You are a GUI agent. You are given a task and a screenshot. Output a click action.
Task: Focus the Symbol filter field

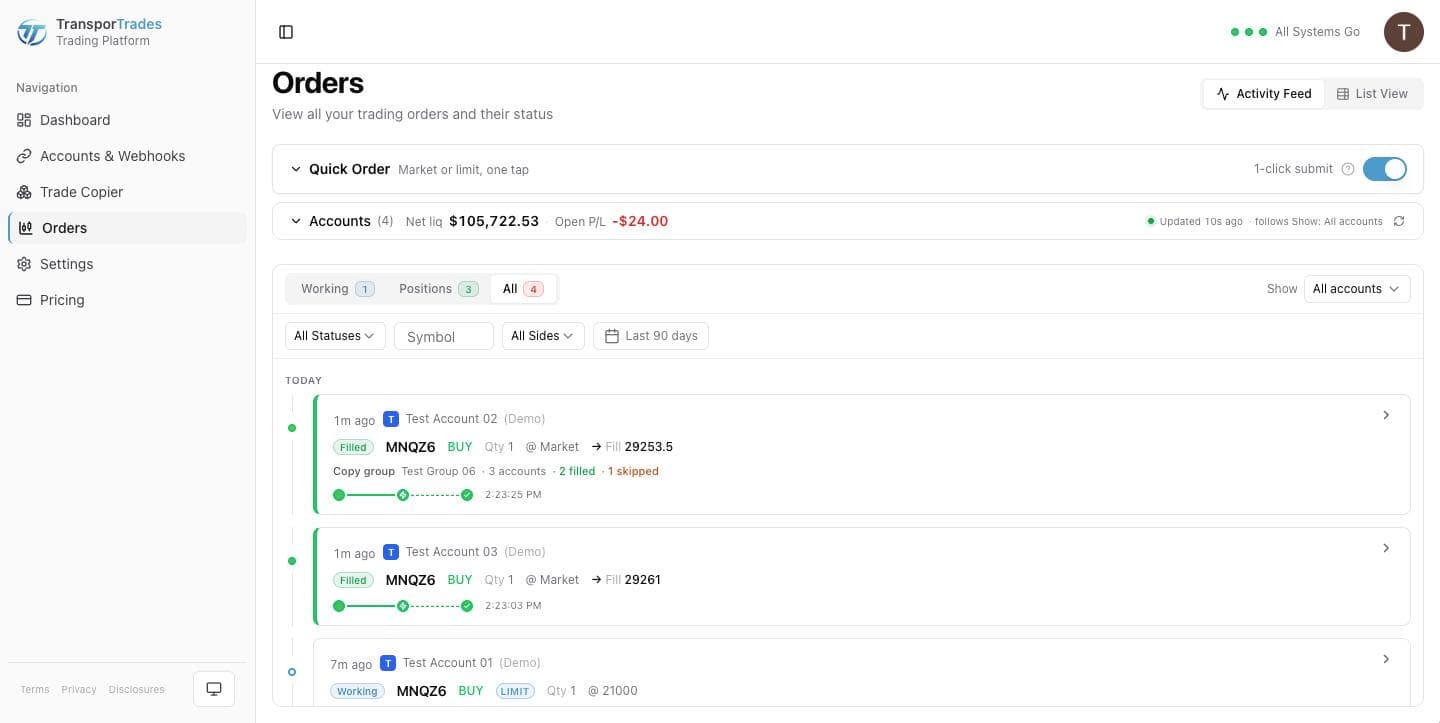444,336
